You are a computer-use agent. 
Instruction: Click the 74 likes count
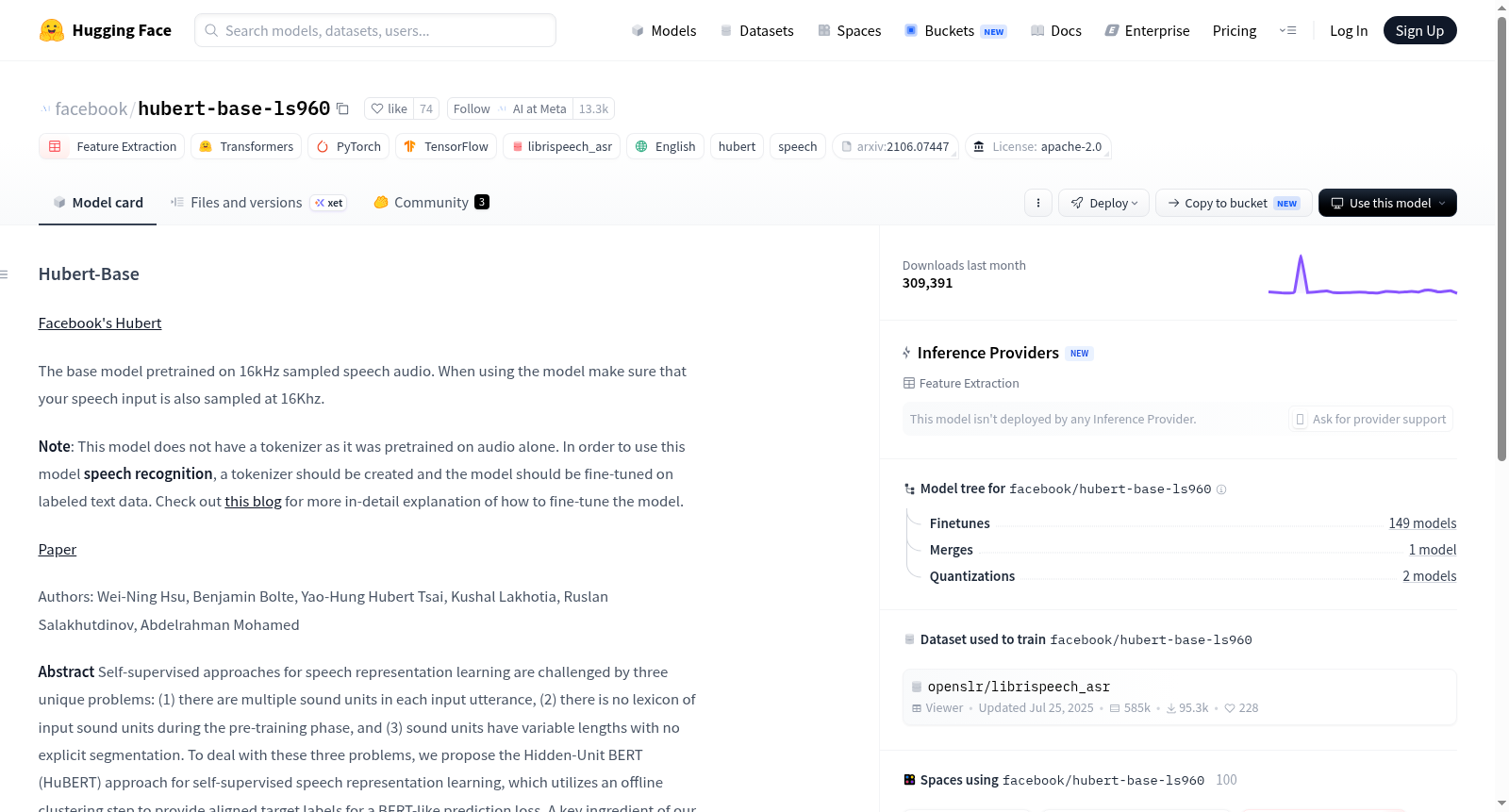point(426,109)
